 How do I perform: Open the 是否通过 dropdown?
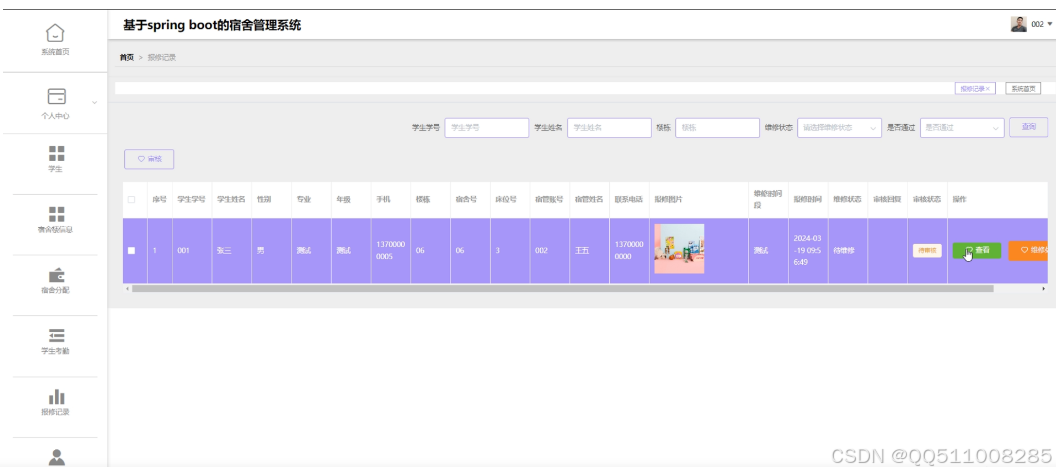click(962, 127)
